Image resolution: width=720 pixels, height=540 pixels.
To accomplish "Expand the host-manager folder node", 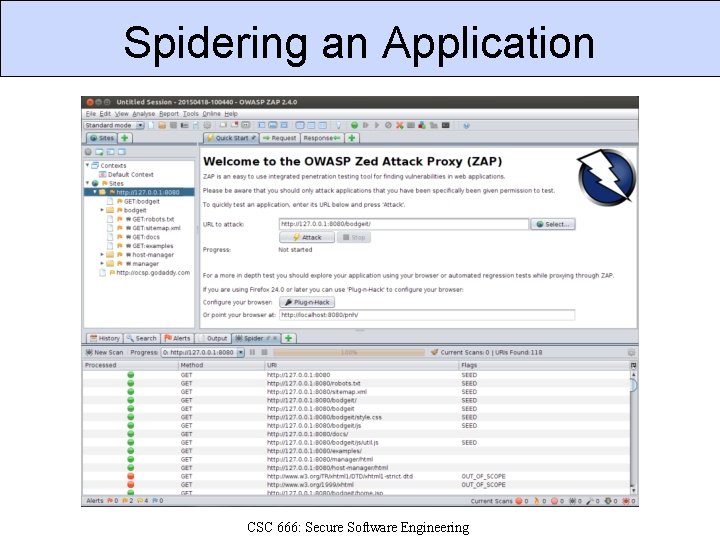I will (x=102, y=254).
